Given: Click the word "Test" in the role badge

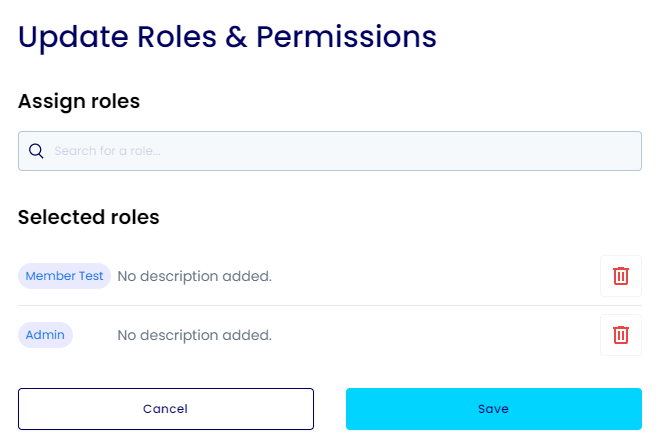Looking at the screenshot, I should [90, 276].
